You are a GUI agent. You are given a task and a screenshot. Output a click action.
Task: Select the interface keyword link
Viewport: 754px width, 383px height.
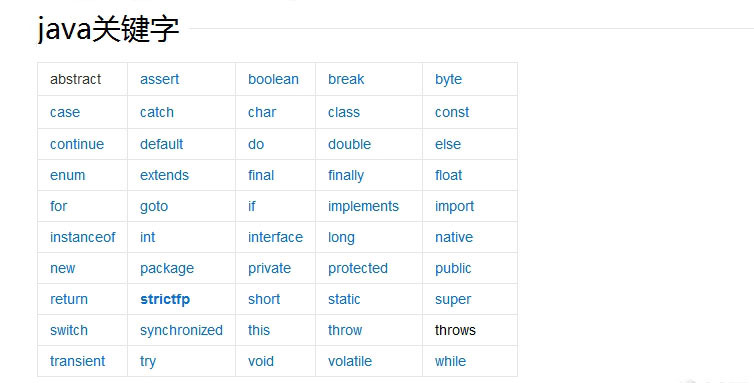(x=275, y=237)
